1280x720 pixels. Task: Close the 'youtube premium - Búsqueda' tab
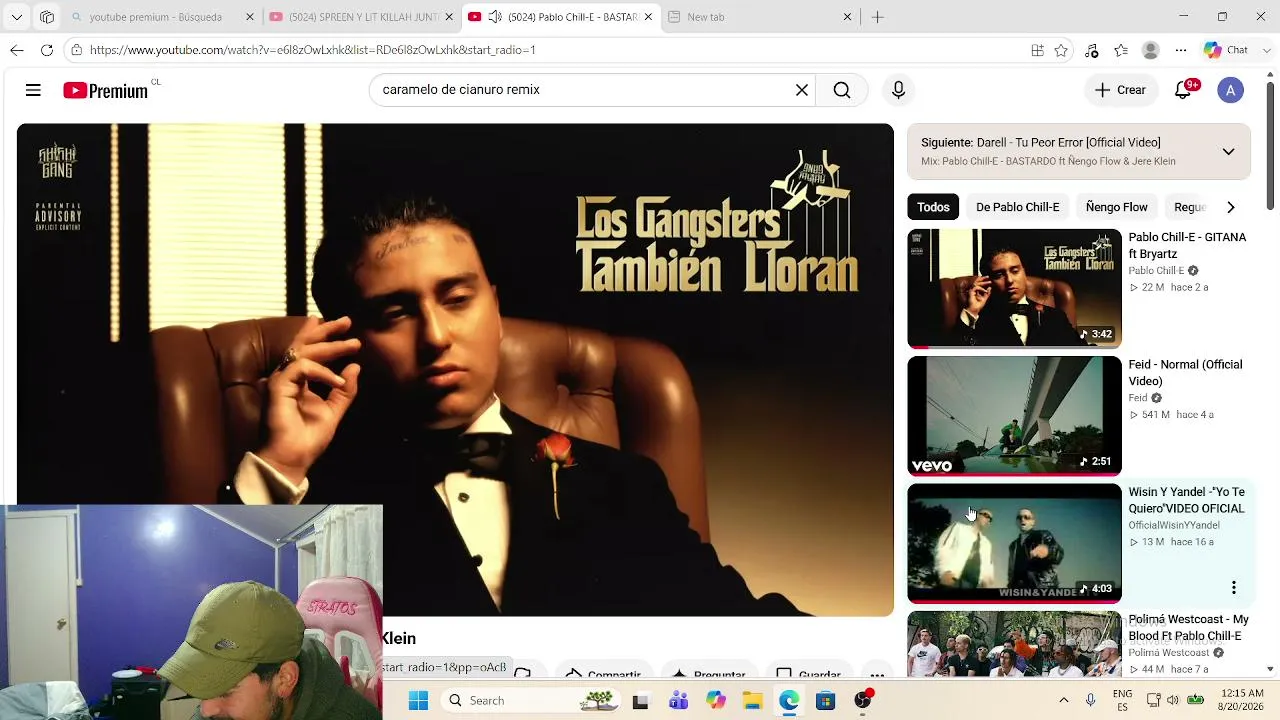point(250,17)
